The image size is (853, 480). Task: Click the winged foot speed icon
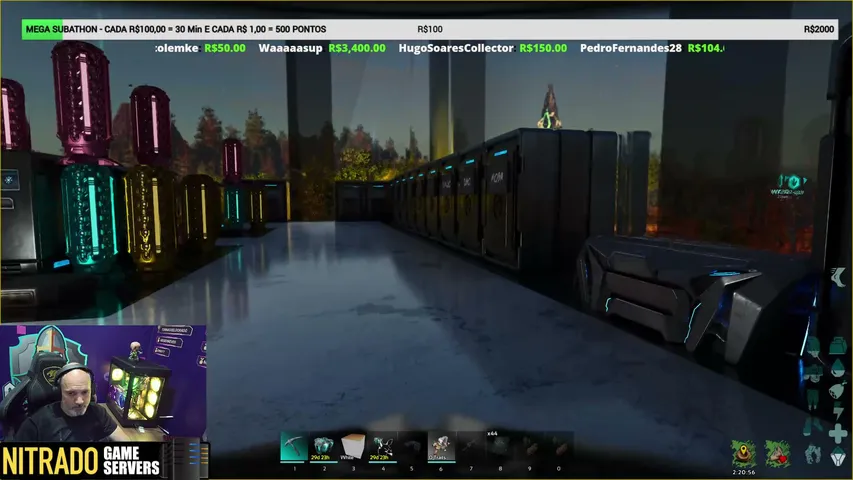coord(838,278)
